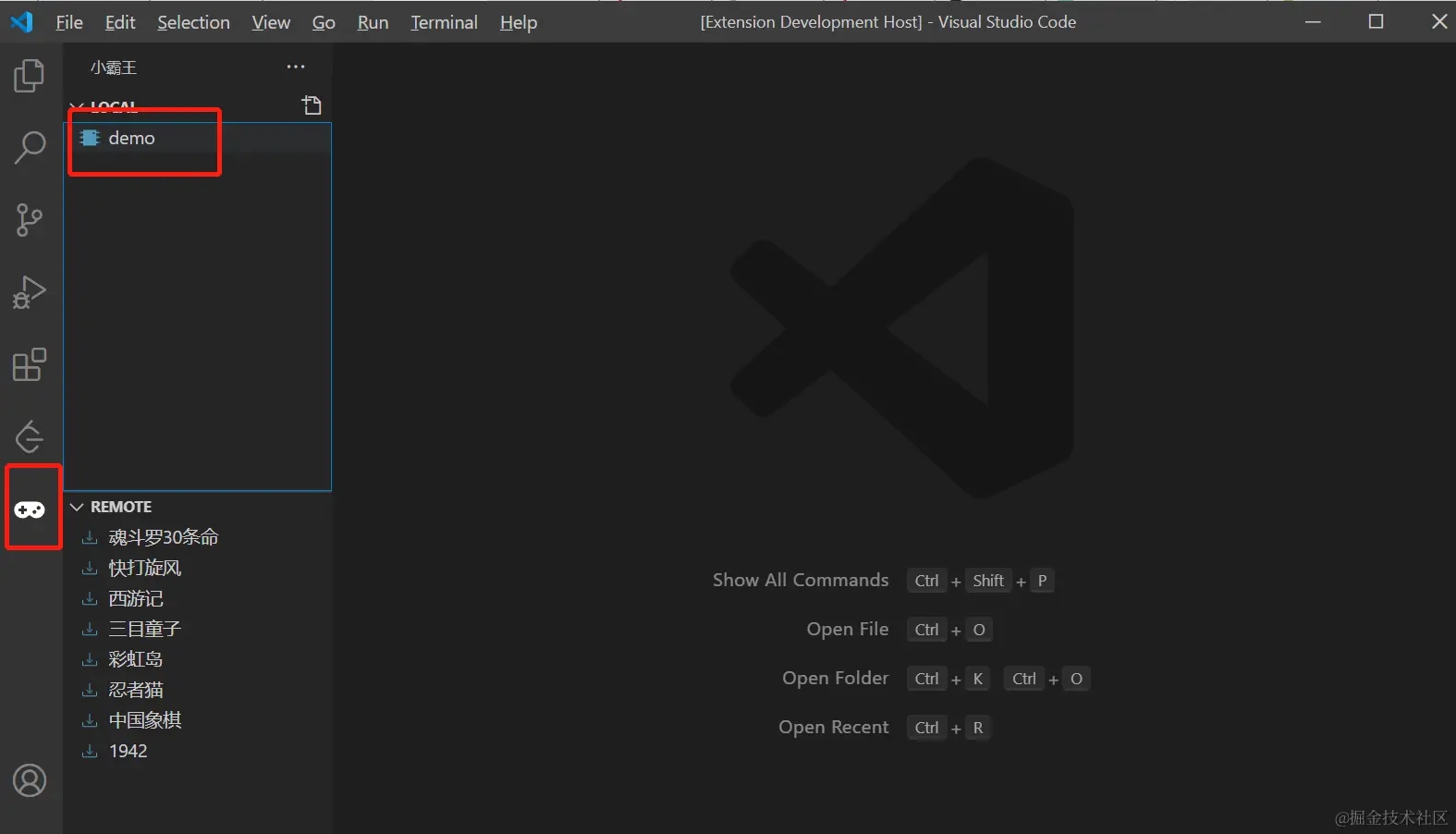Open Run and Debug view icon

point(30,292)
